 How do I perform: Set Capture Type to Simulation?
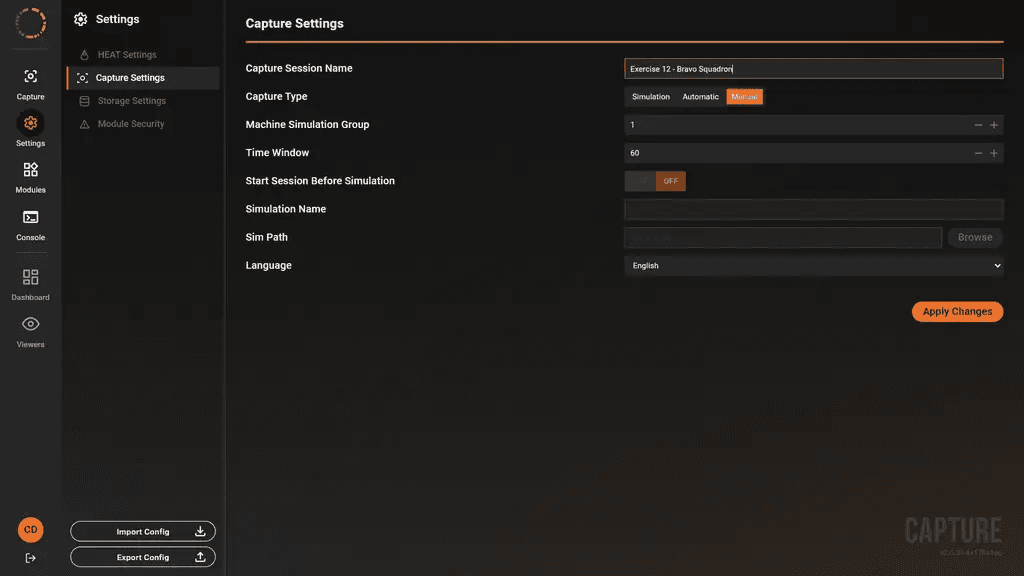(x=650, y=97)
